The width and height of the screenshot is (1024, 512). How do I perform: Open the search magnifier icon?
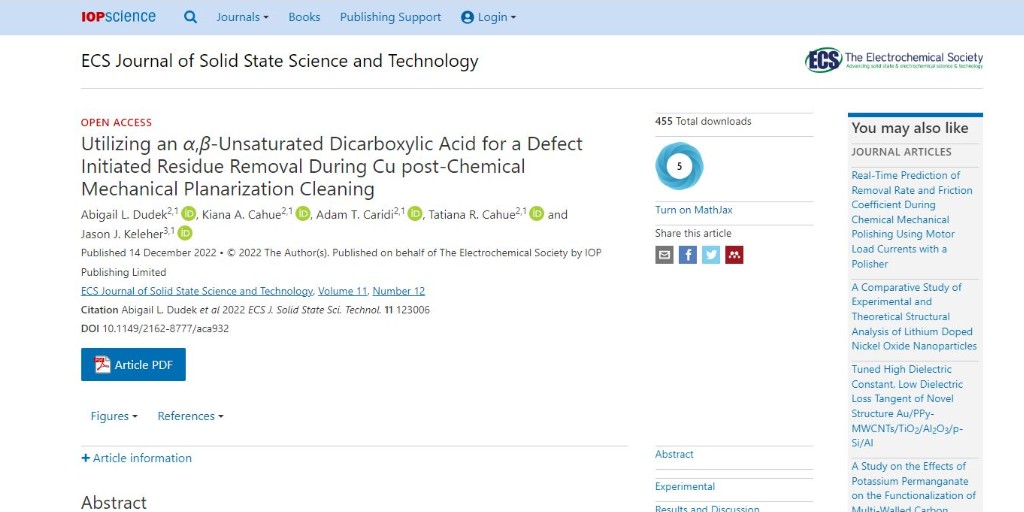click(x=190, y=17)
